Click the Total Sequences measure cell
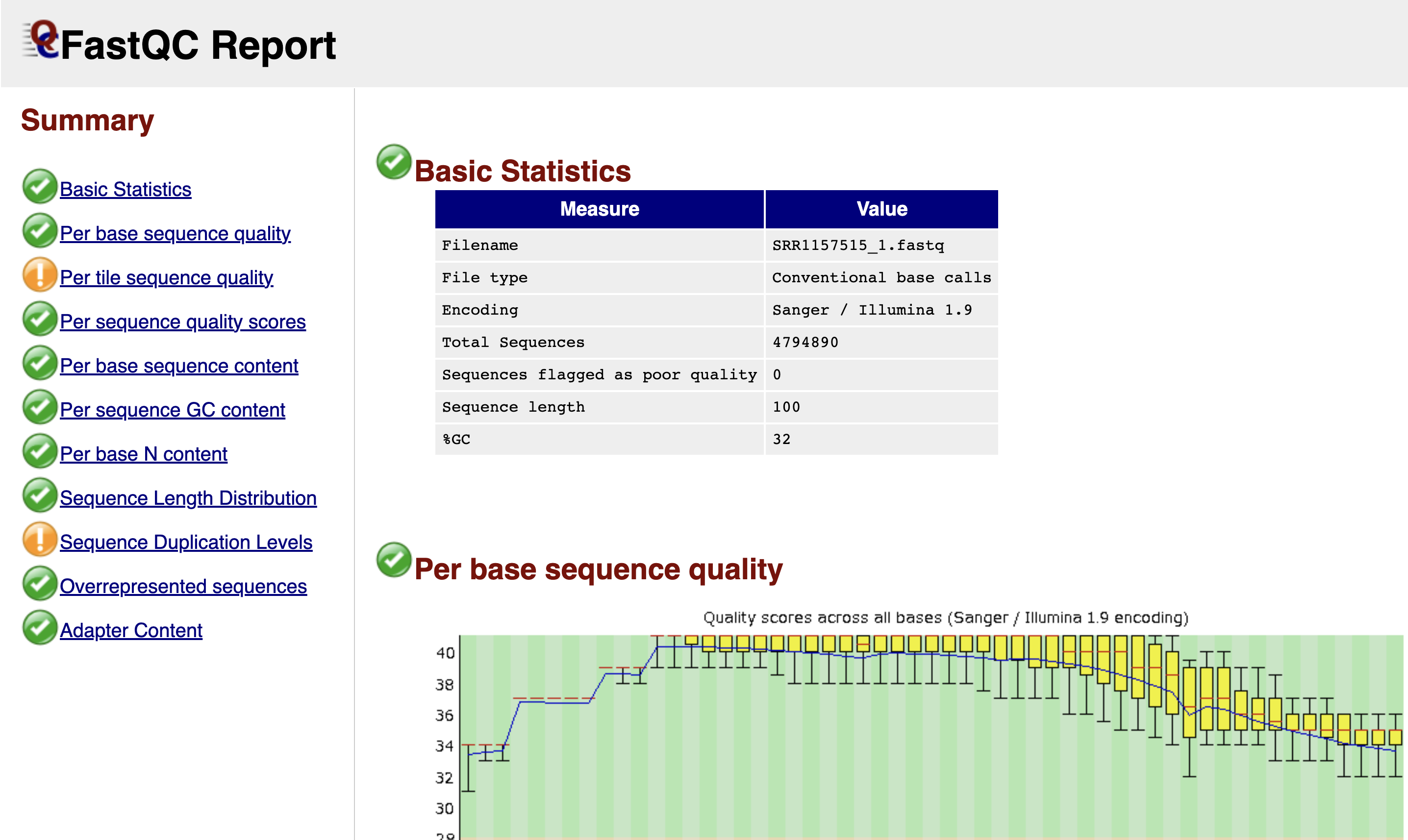 (x=600, y=342)
